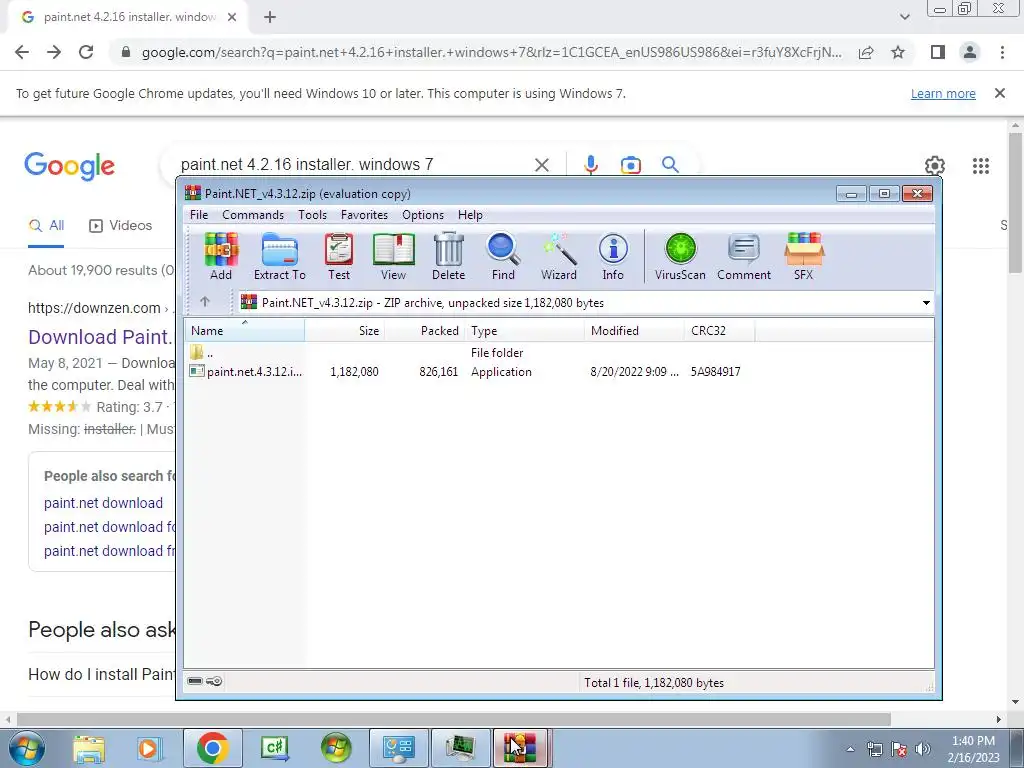The image size is (1024, 768).
Task: Click the 826,161 packed size value
Action: (x=439, y=372)
